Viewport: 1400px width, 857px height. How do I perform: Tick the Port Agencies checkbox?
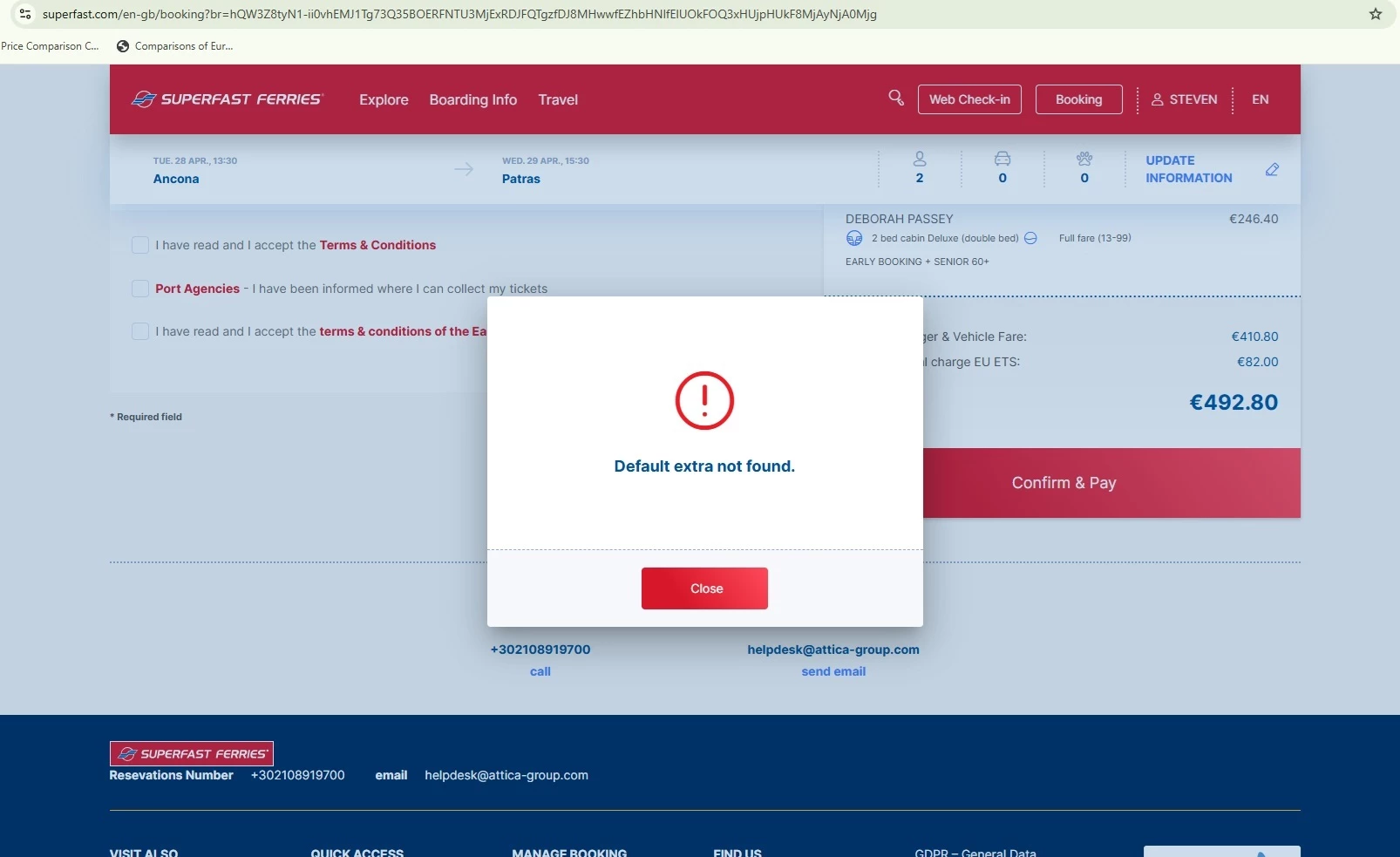[139, 289]
